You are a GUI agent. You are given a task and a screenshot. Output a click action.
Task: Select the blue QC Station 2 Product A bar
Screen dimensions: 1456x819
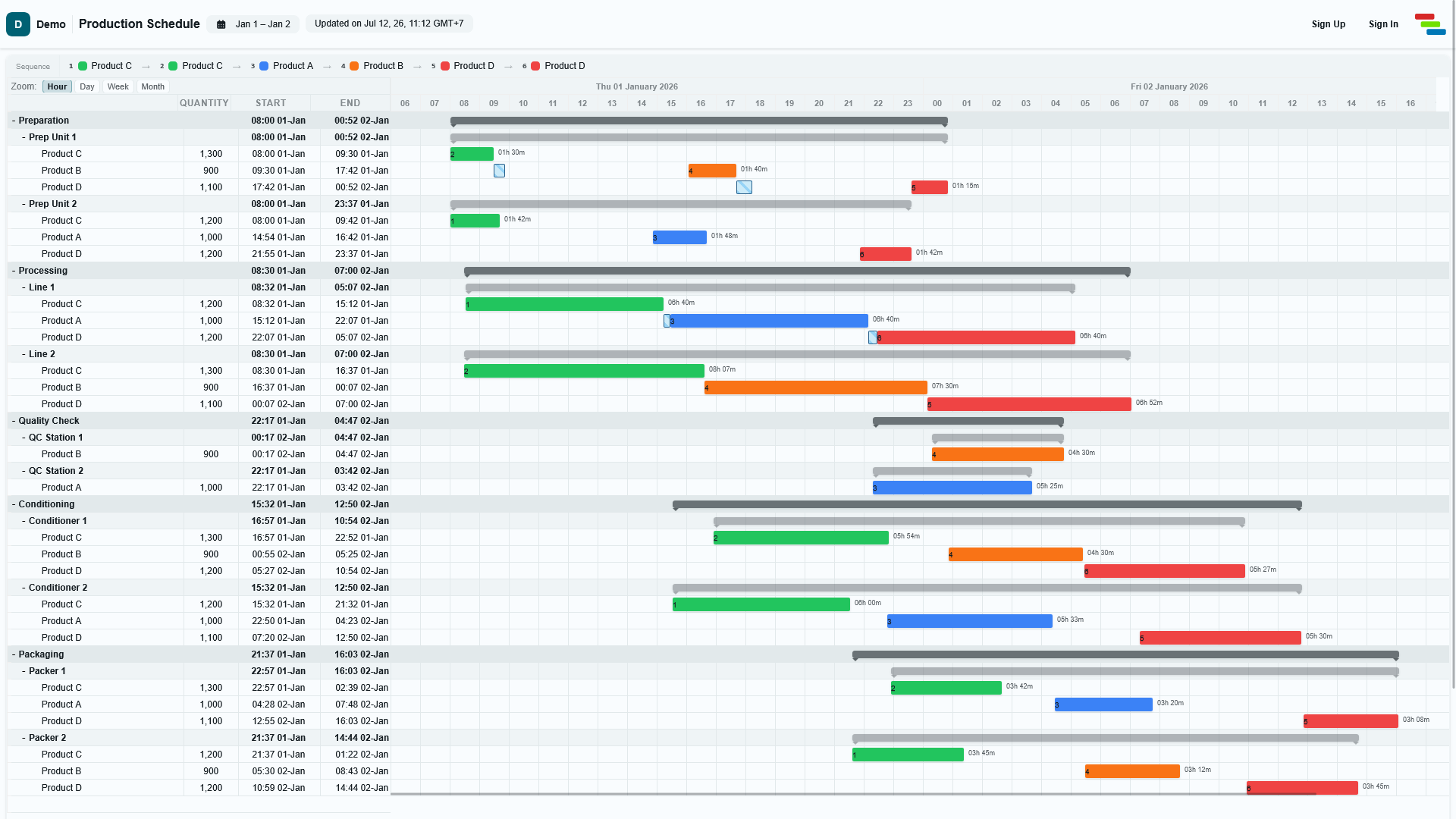click(952, 488)
